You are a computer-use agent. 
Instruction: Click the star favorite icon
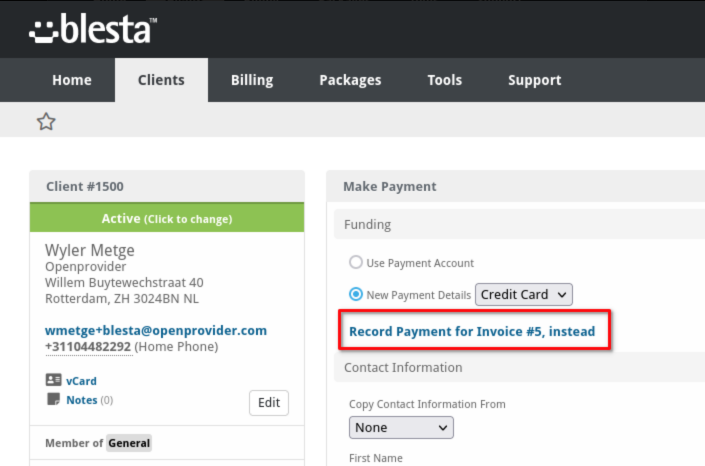click(46, 121)
